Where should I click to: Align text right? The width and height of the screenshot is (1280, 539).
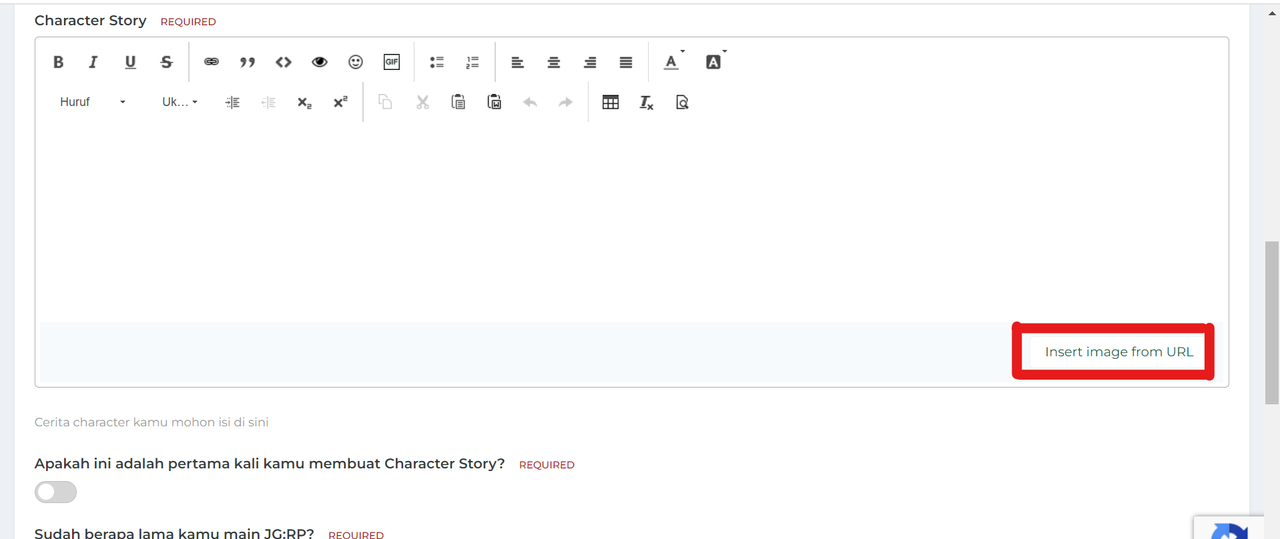pyautogui.click(x=590, y=62)
